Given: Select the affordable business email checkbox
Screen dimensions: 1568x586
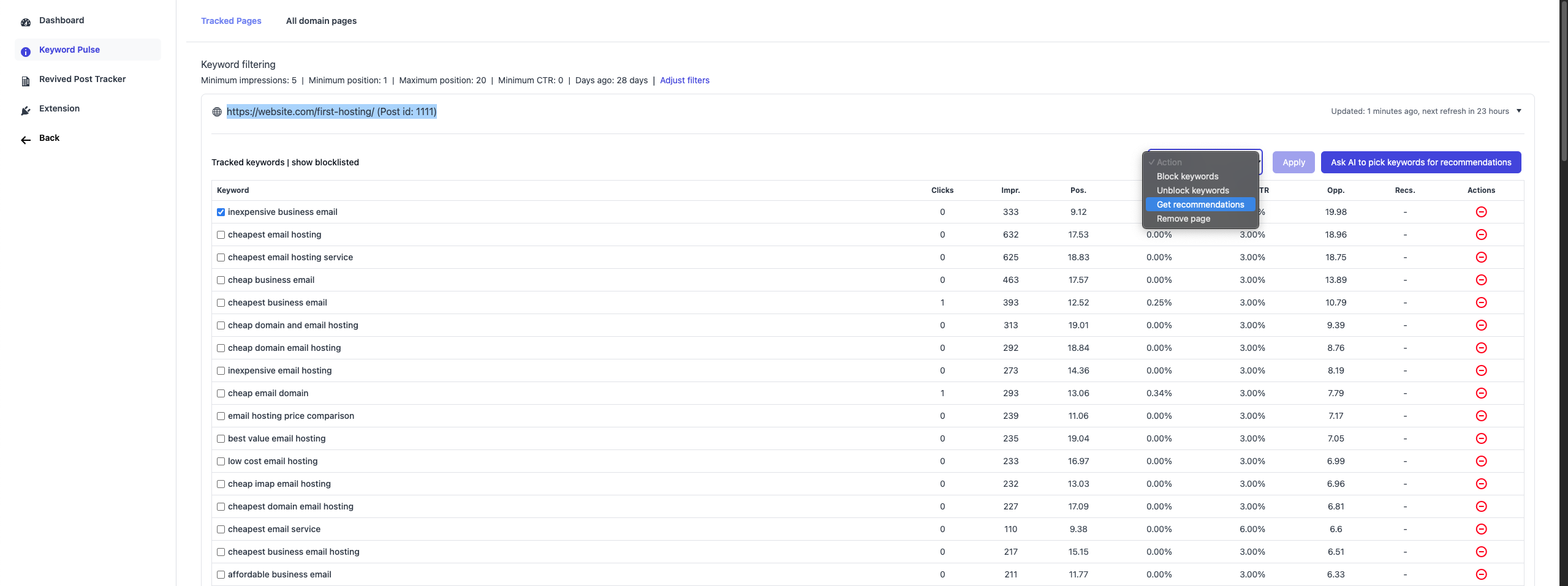Looking at the screenshot, I should pyautogui.click(x=221, y=575).
